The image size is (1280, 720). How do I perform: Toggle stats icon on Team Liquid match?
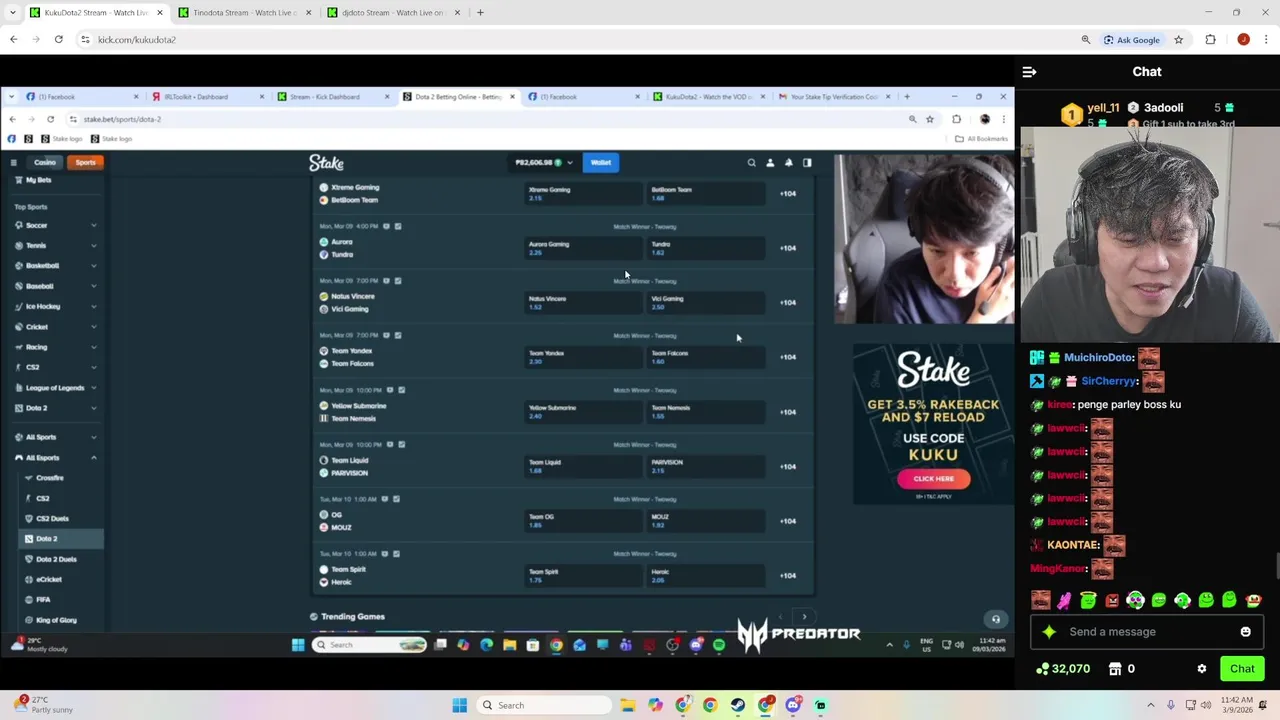click(401, 444)
